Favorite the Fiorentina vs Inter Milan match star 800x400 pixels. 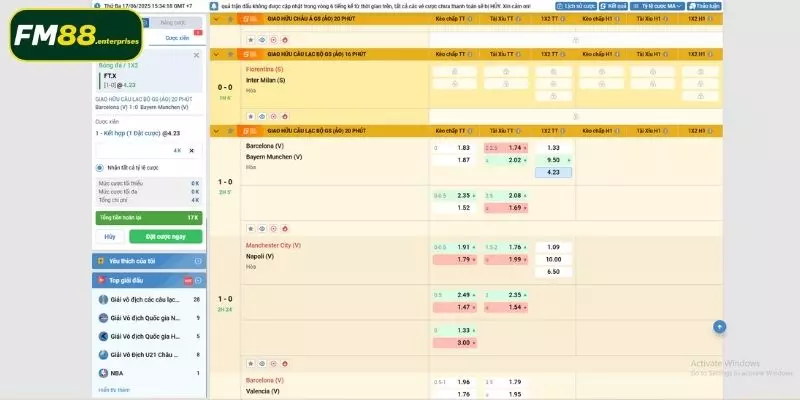[x=251, y=116]
